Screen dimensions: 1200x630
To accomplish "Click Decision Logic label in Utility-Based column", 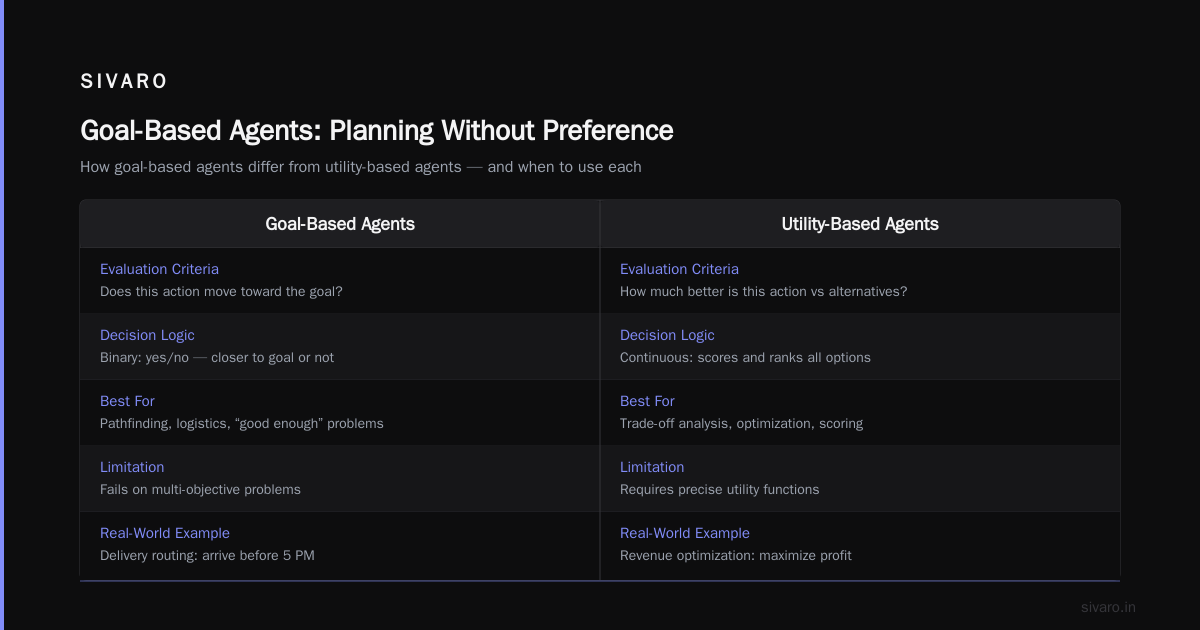I will pos(667,335).
